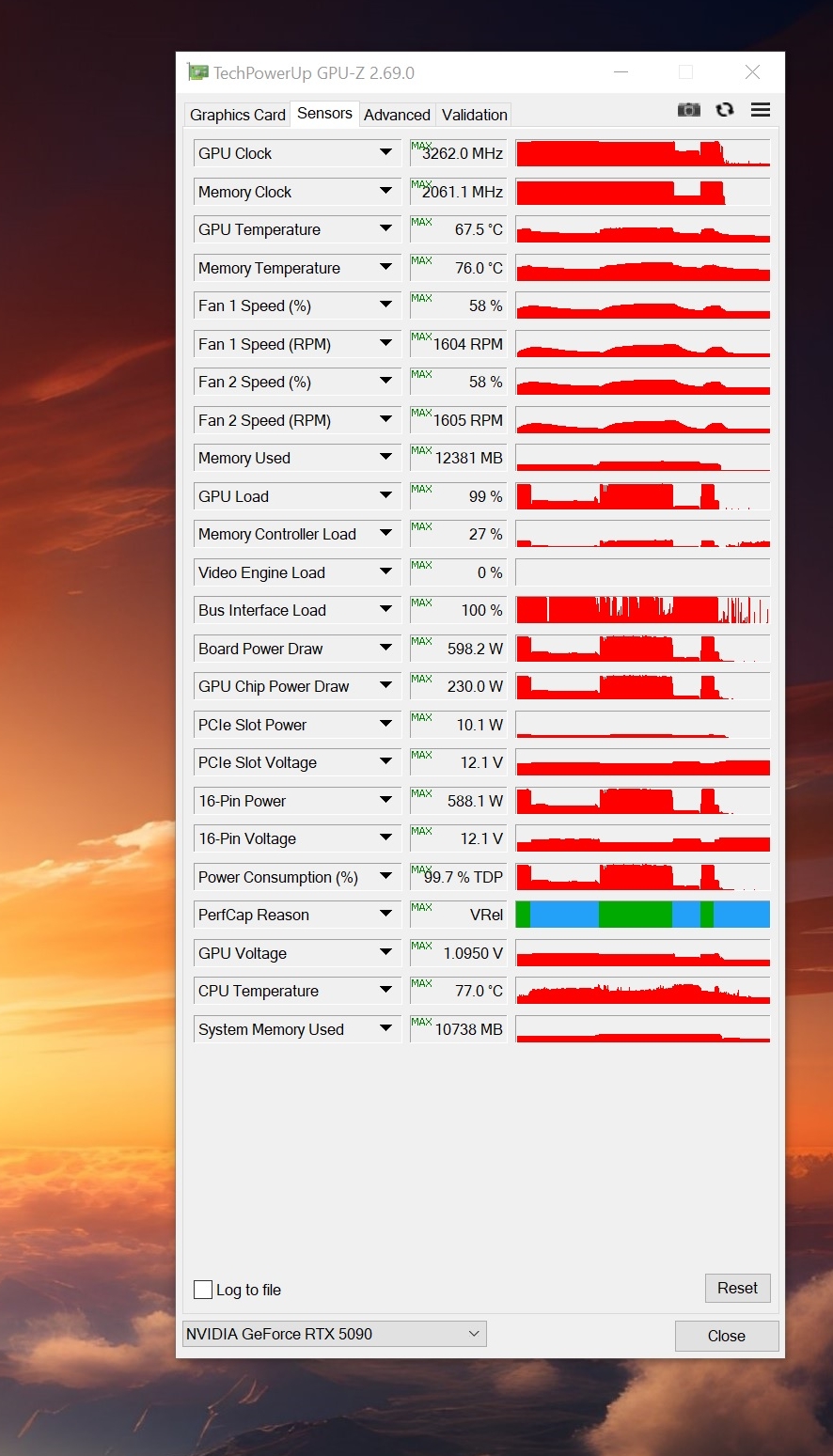Select the Sensors tab
This screenshot has width=833, height=1456.
coord(325,113)
